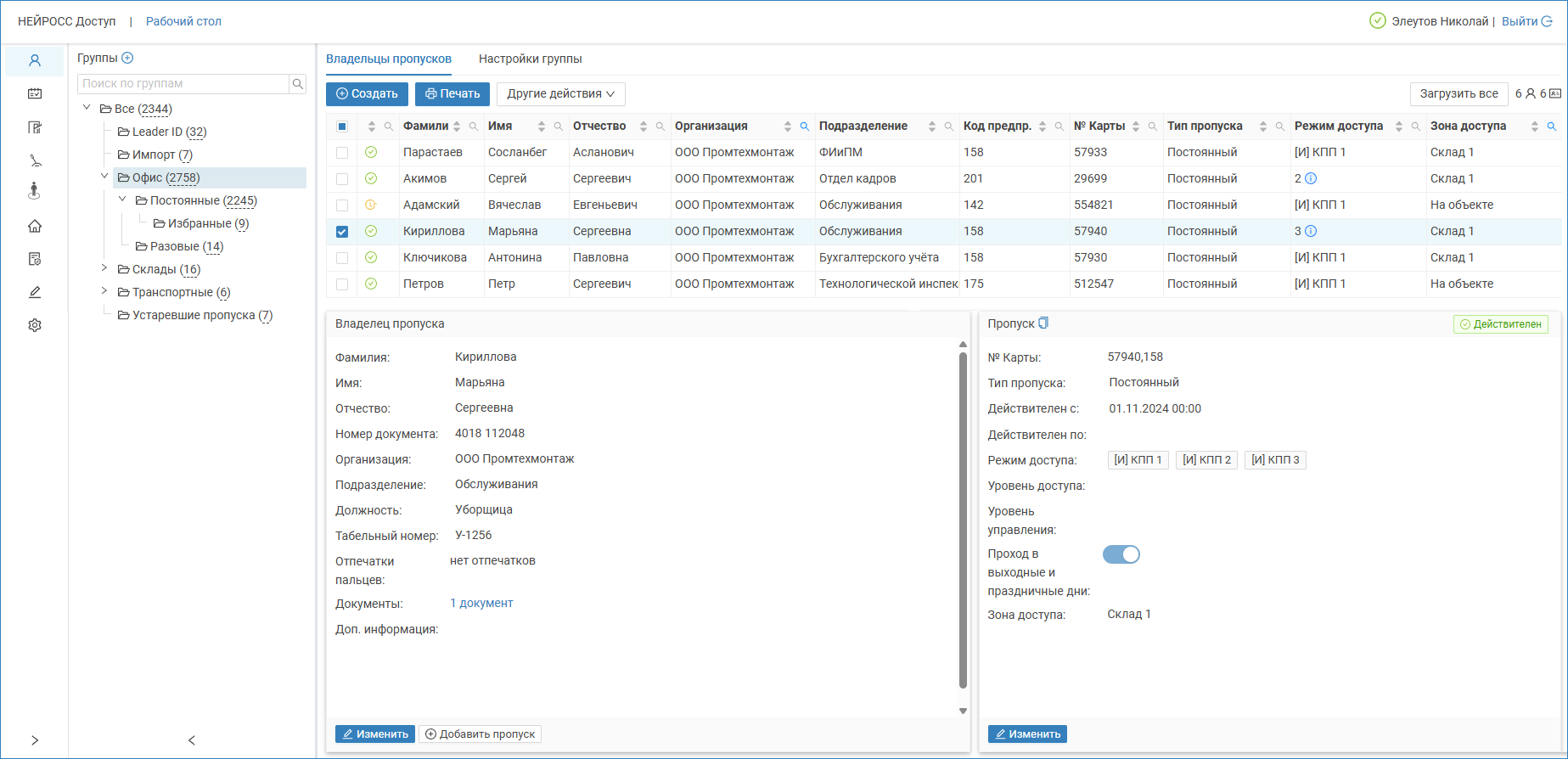
Task: Expand the Склады group tree node
Action: click(x=104, y=268)
